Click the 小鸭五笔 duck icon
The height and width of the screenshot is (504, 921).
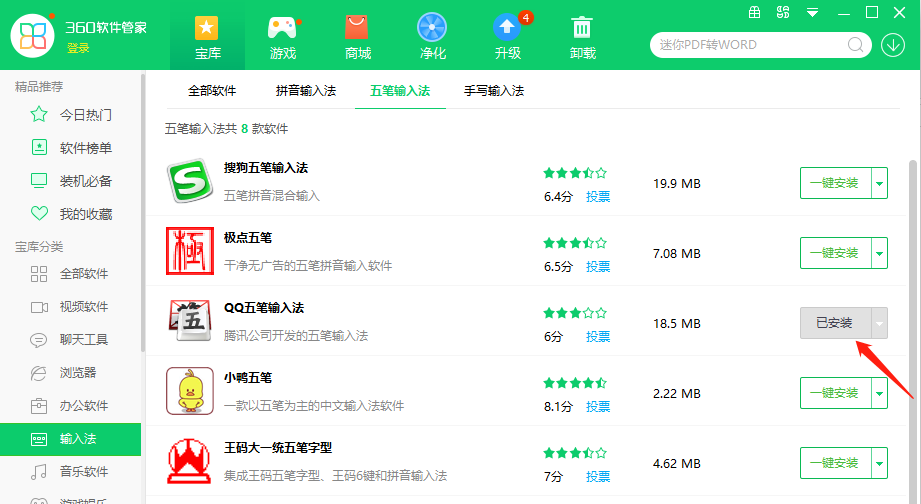point(189,391)
